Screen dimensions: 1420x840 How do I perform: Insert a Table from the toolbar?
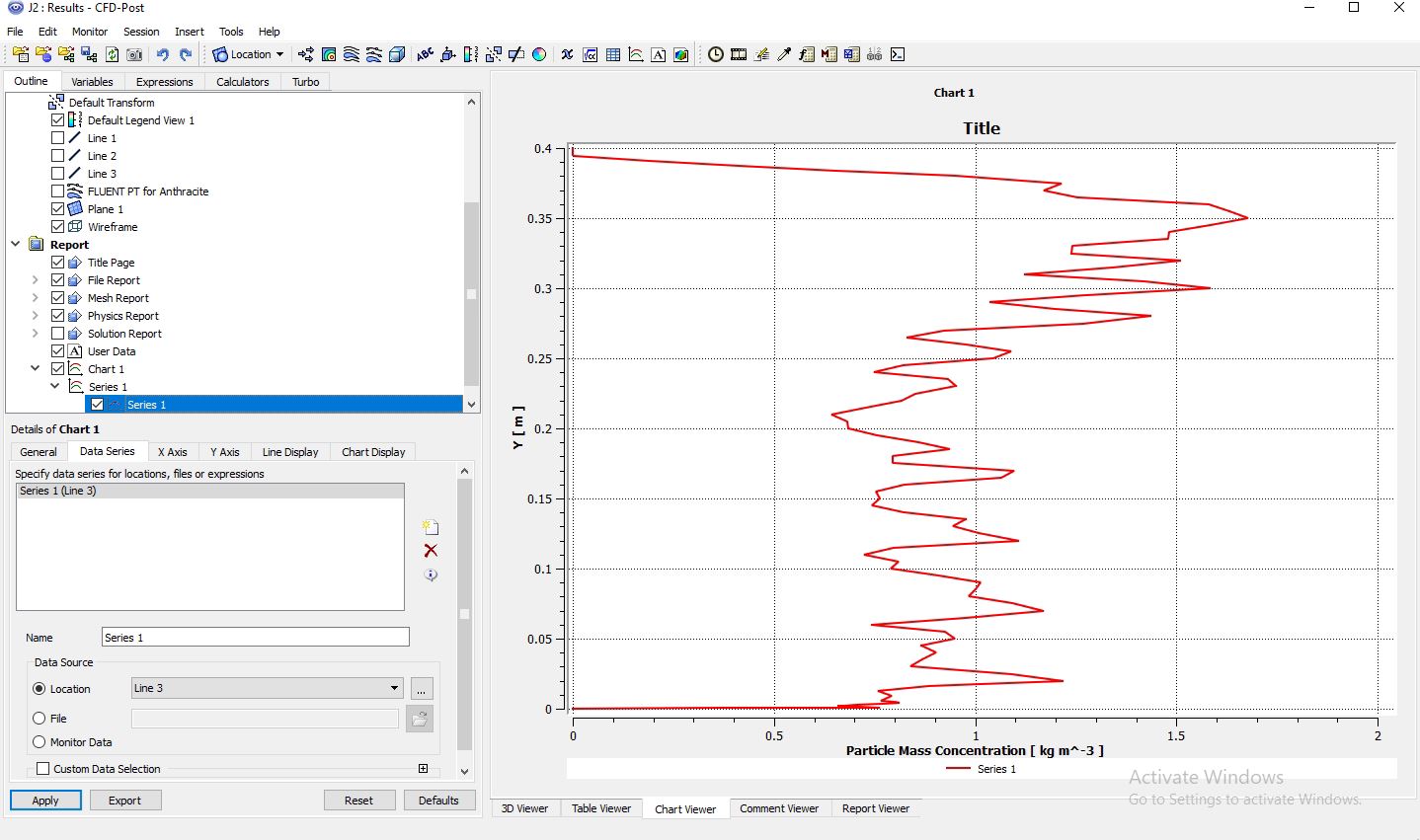(x=613, y=54)
